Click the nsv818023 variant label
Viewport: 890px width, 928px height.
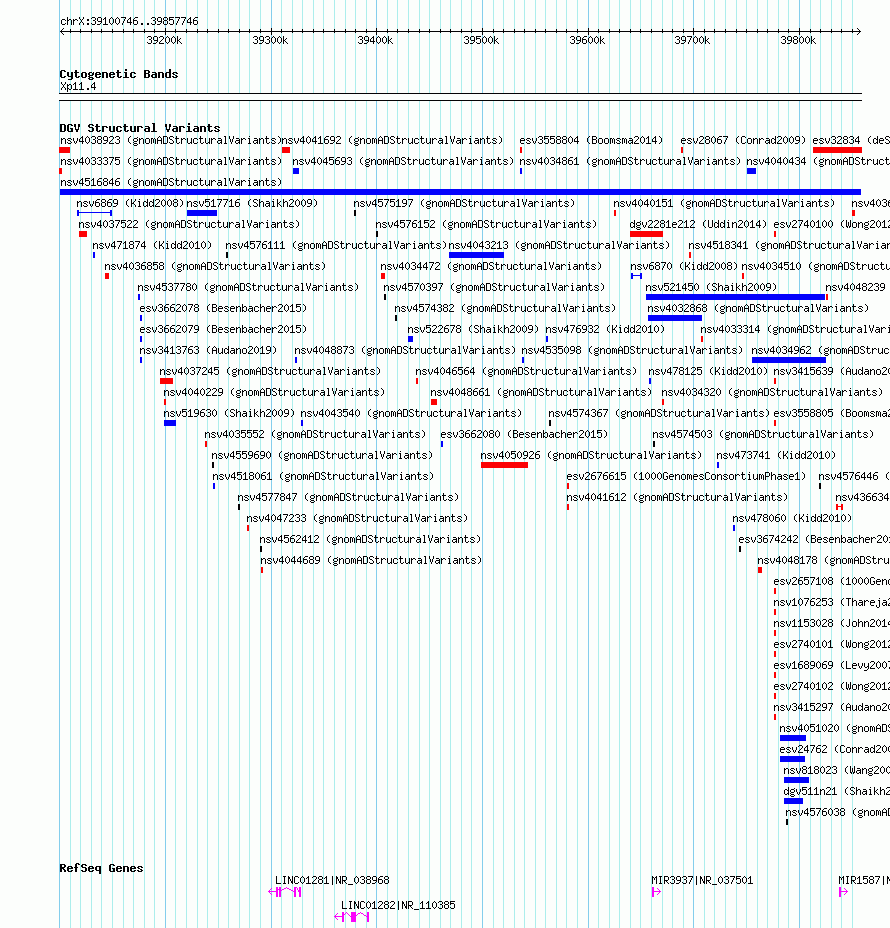836,771
